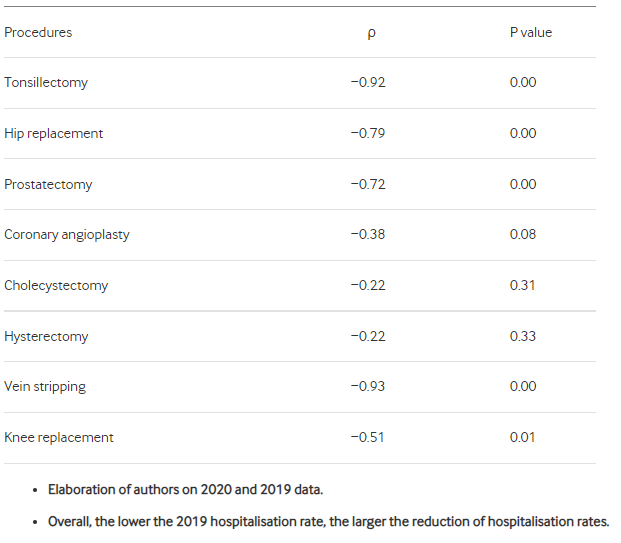Select the −0.79 value for Hip replacement
The height and width of the screenshot is (543, 621).
pos(368,133)
